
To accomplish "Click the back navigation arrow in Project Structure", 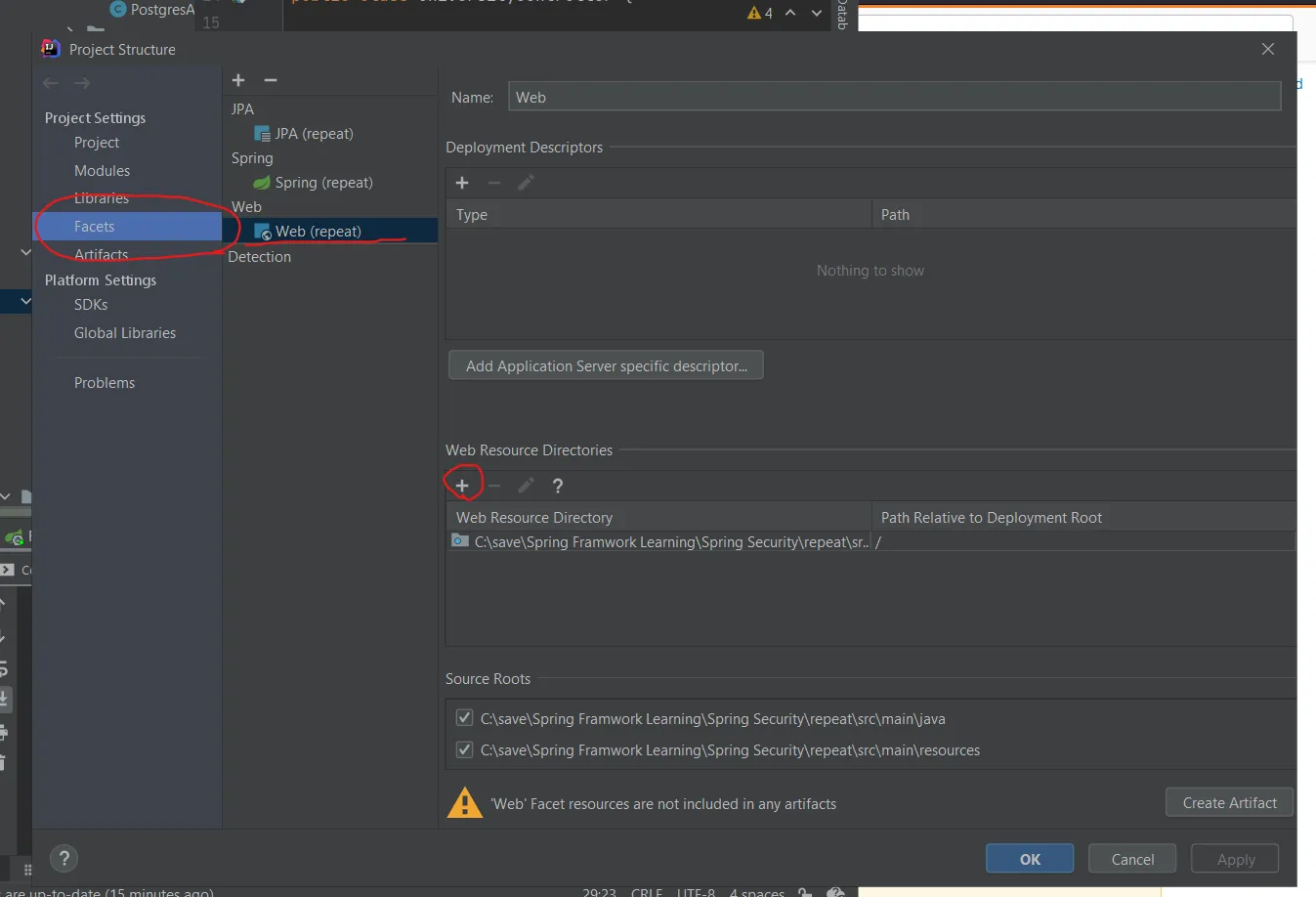I will coord(51,83).
